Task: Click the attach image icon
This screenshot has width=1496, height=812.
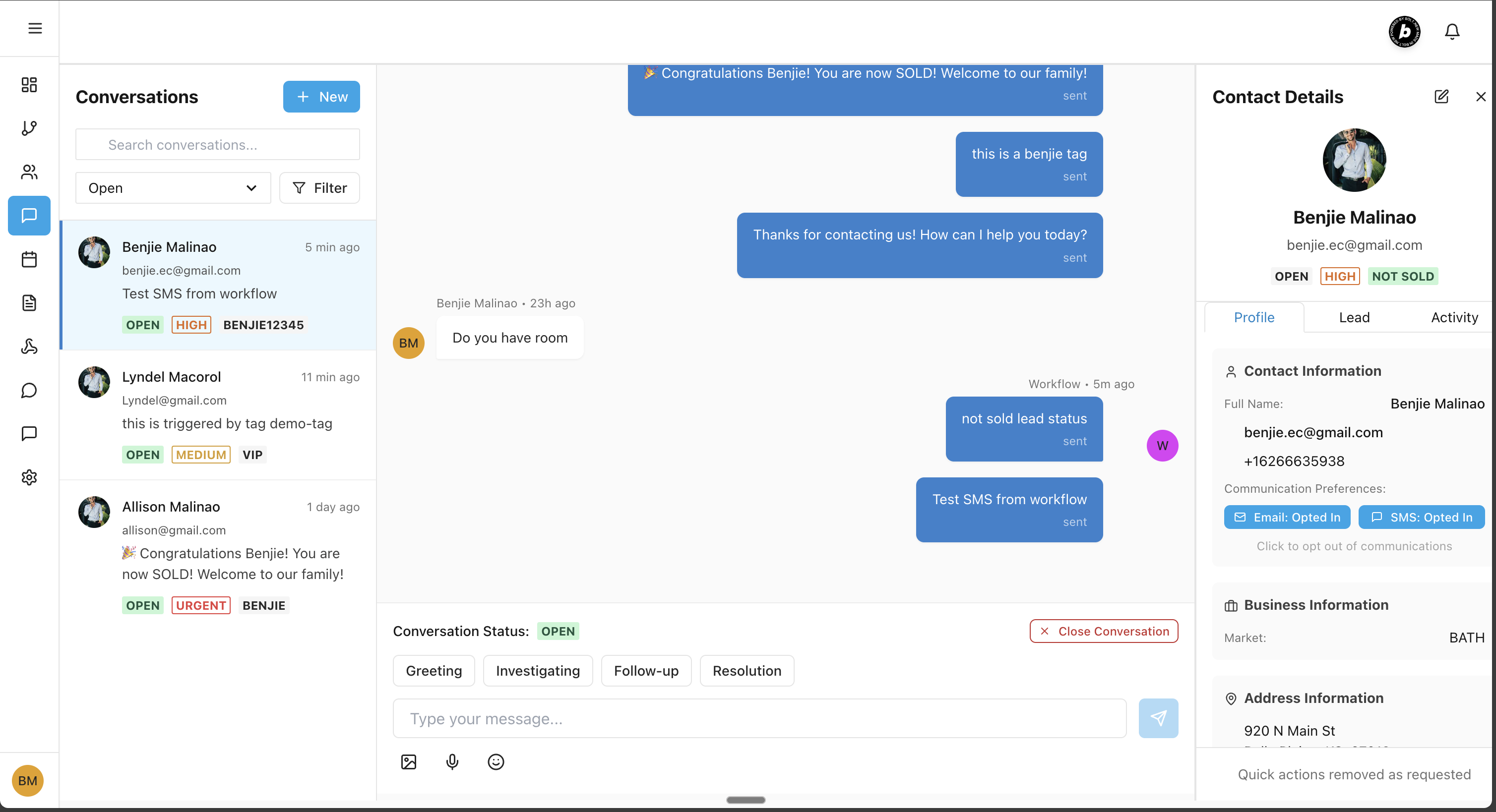Action: pyautogui.click(x=408, y=761)
